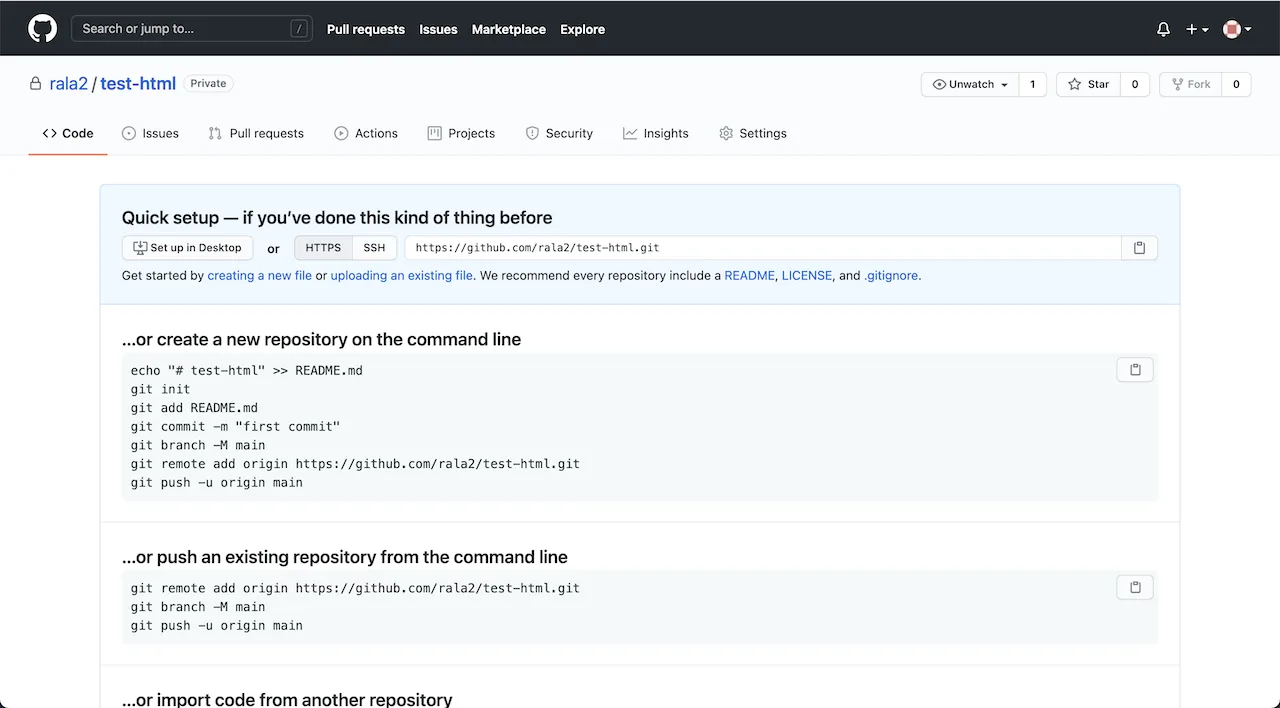Select the HTTPS clone option

point(322,247)
